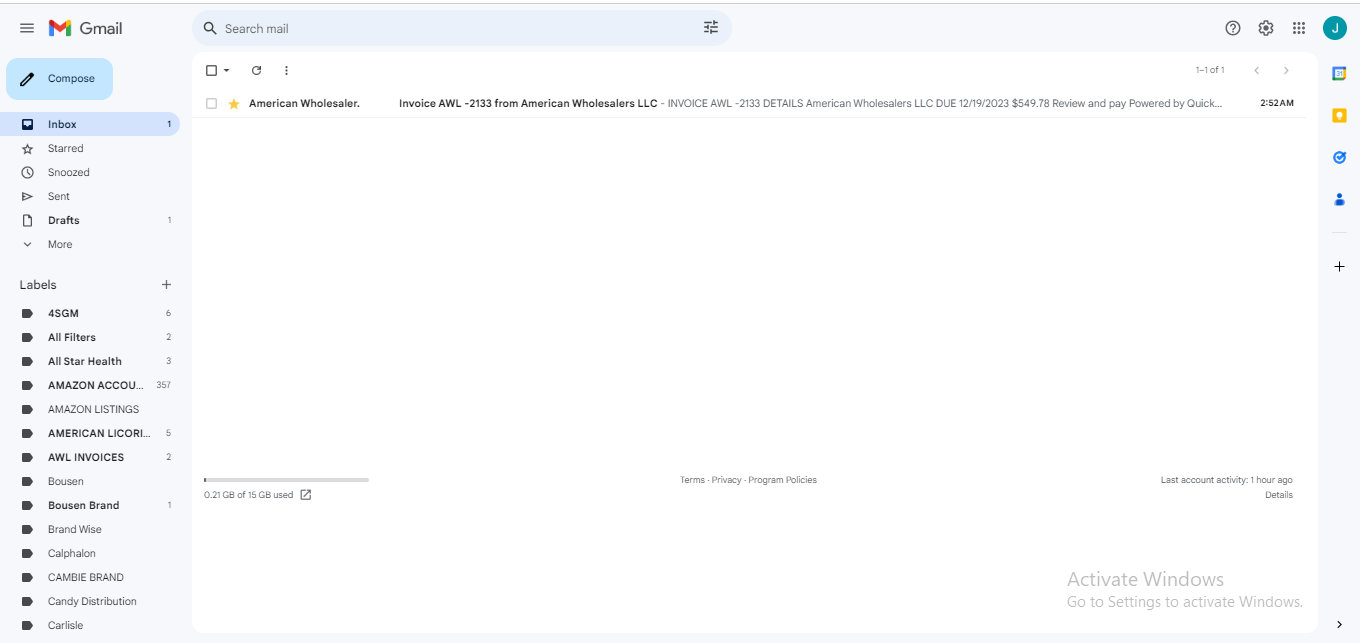Go to older messages arrow
The height and width of the screenshot is (643, 1360).
pos(1286,70)
